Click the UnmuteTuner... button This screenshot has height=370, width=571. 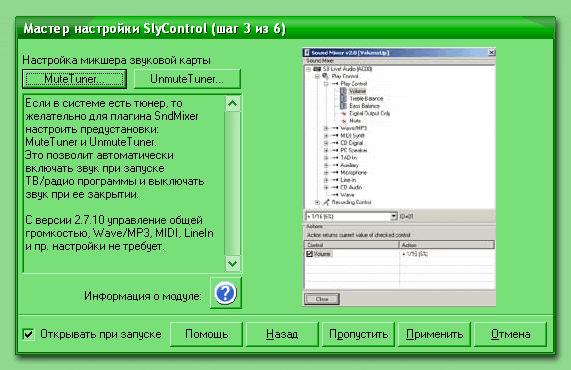point(187,79)
